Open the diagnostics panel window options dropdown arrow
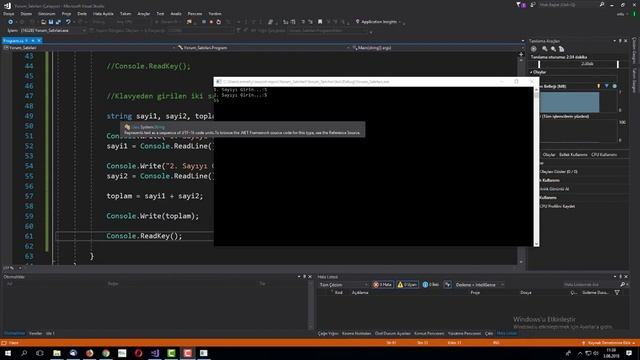The width and height of the screenshot is (640, 360). [614, 41]
